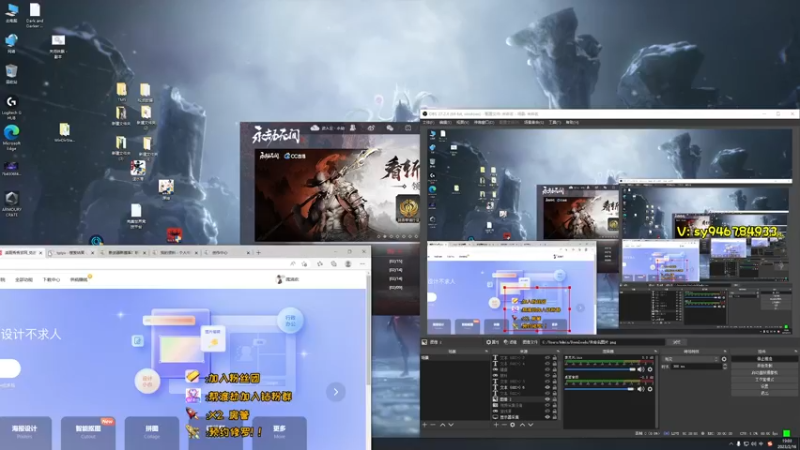This screenshot has width=800, height=450.
Task: Toggle visibility eye of 文本 (GDI+) 2 source
Action: (x=547, y=358)
